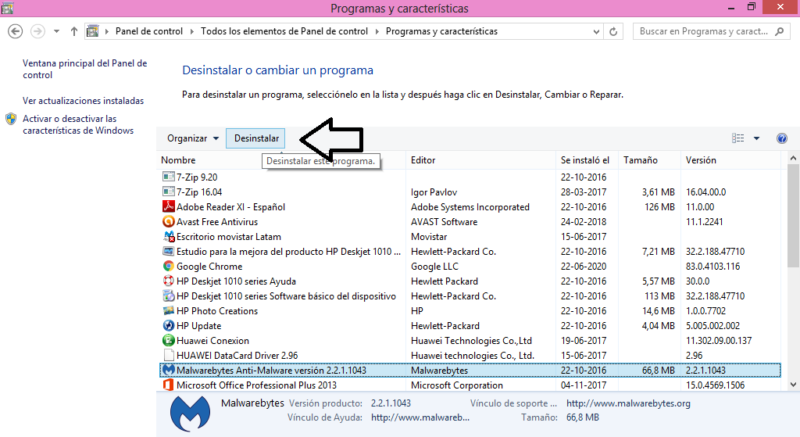Click the shield icon beside Windows features

click(11, 119)
